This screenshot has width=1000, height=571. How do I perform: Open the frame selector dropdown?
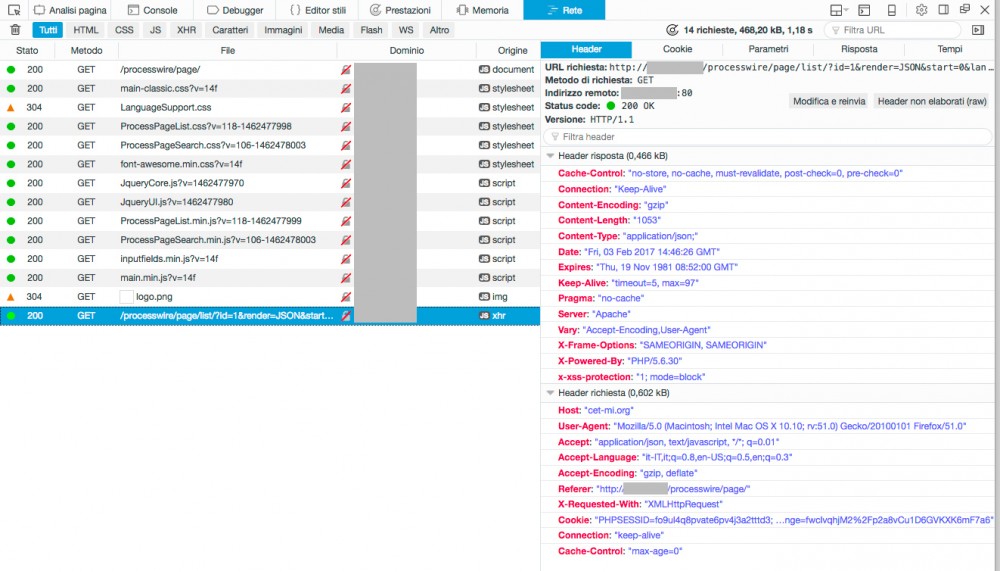point(840,10)
